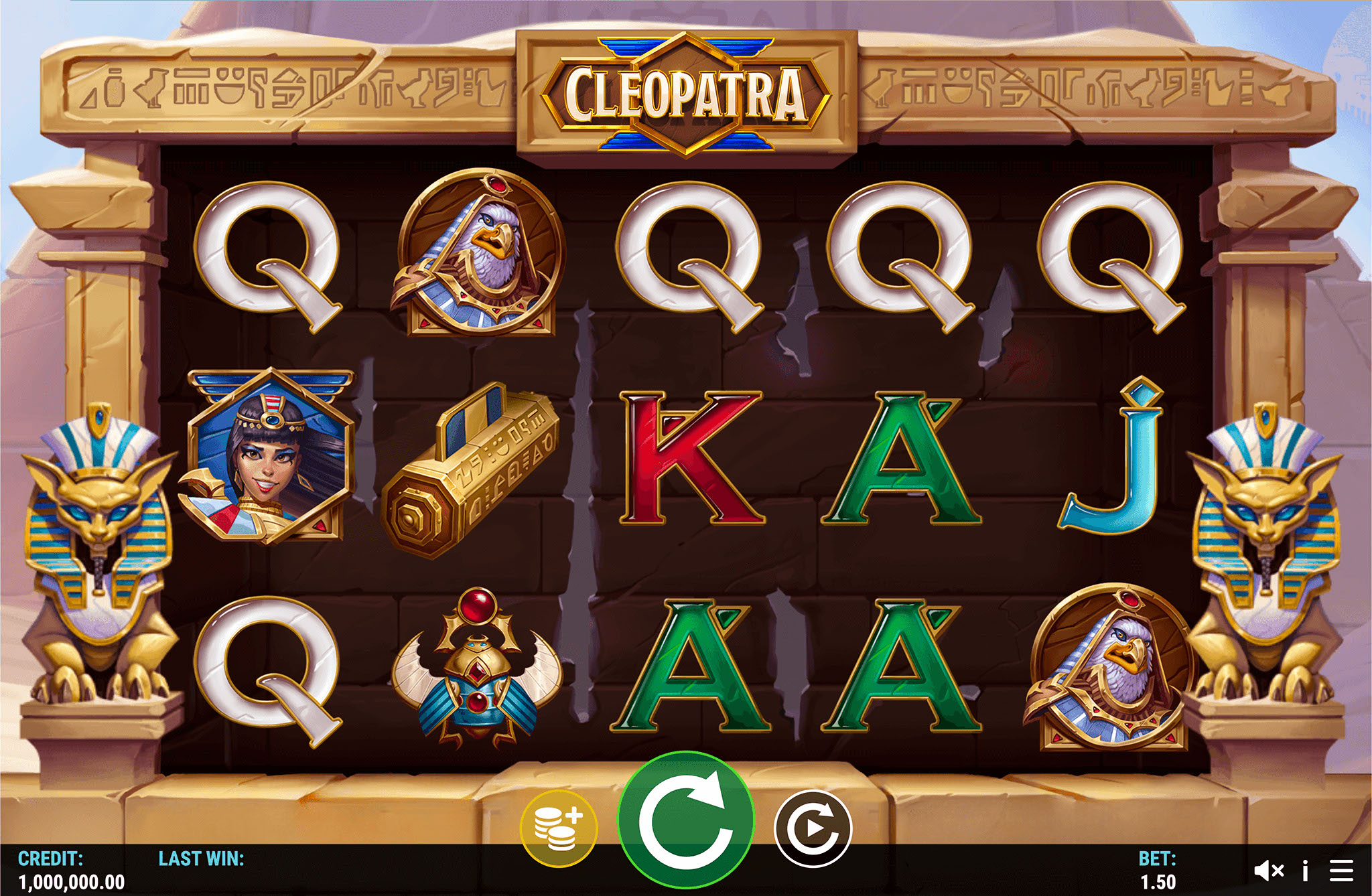Click the top Horus falcon symbol
This screenshot has width=1372, height=896.
coord(478,252)
